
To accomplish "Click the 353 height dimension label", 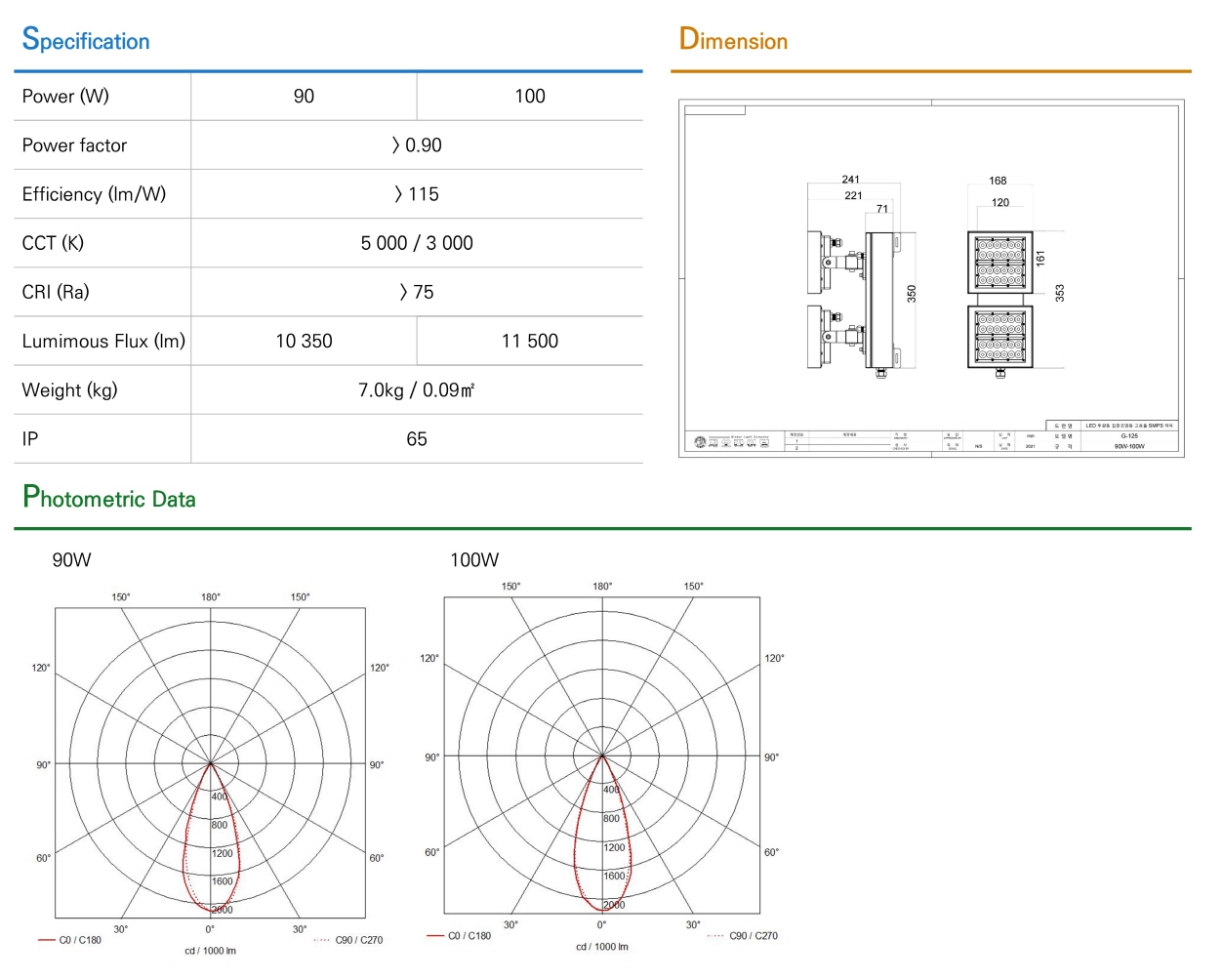I will [x=1060, y=293].
